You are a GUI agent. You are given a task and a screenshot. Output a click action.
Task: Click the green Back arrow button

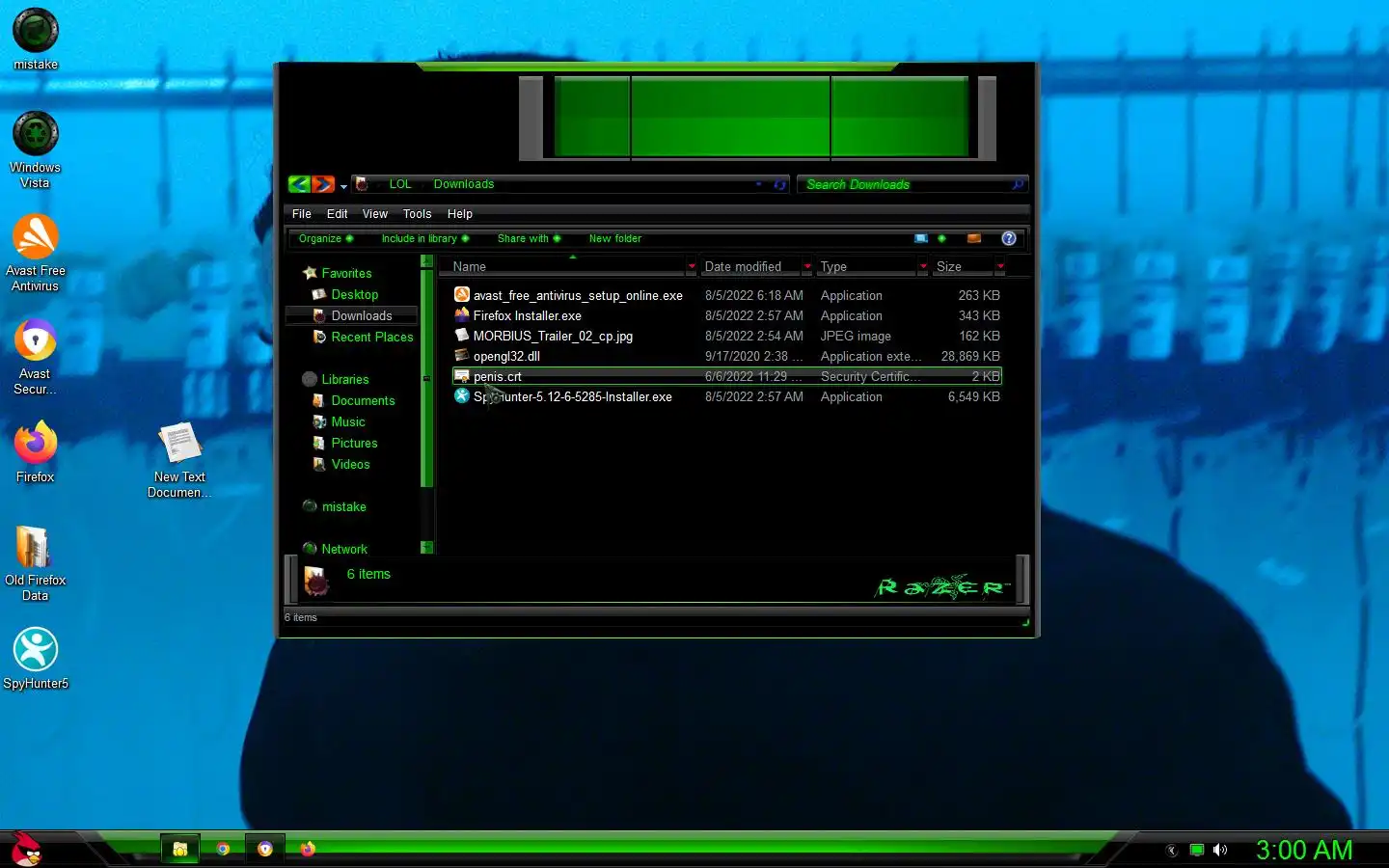(299, 184)
